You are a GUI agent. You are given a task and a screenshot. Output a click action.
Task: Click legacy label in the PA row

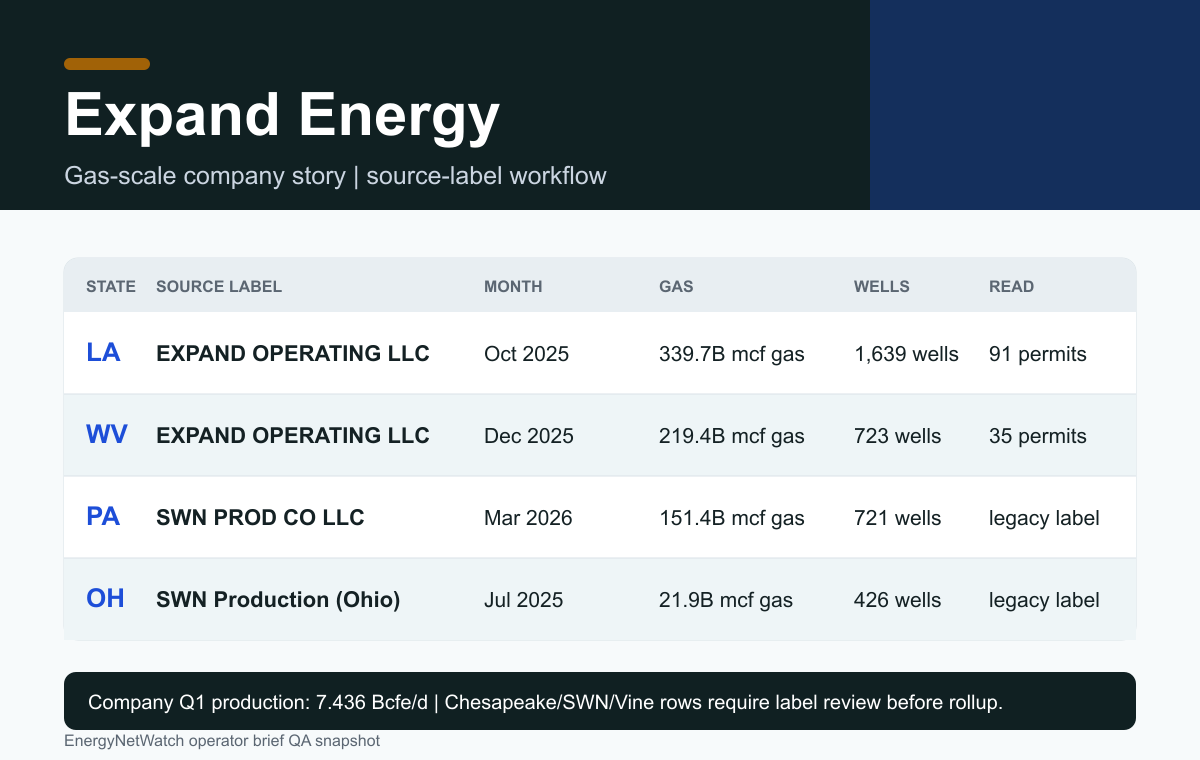(1044, 518)
